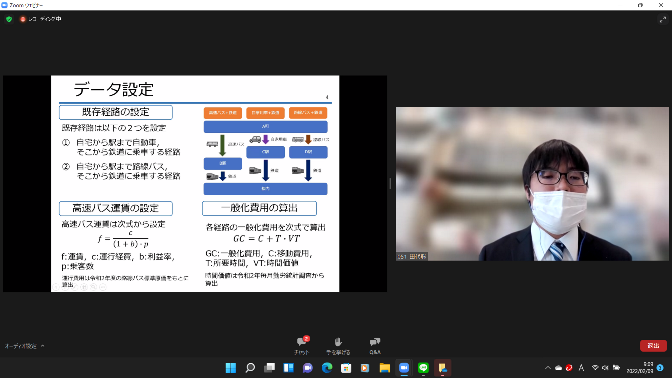
Task: Open the volume control in system tray
Action: 605,368
